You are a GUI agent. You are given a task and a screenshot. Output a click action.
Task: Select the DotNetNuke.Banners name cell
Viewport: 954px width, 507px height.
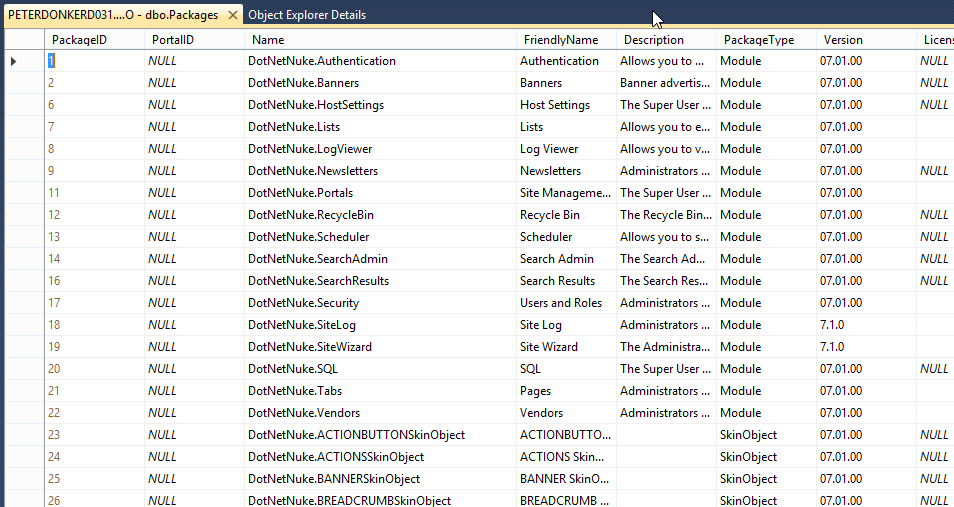pos(380,83)
